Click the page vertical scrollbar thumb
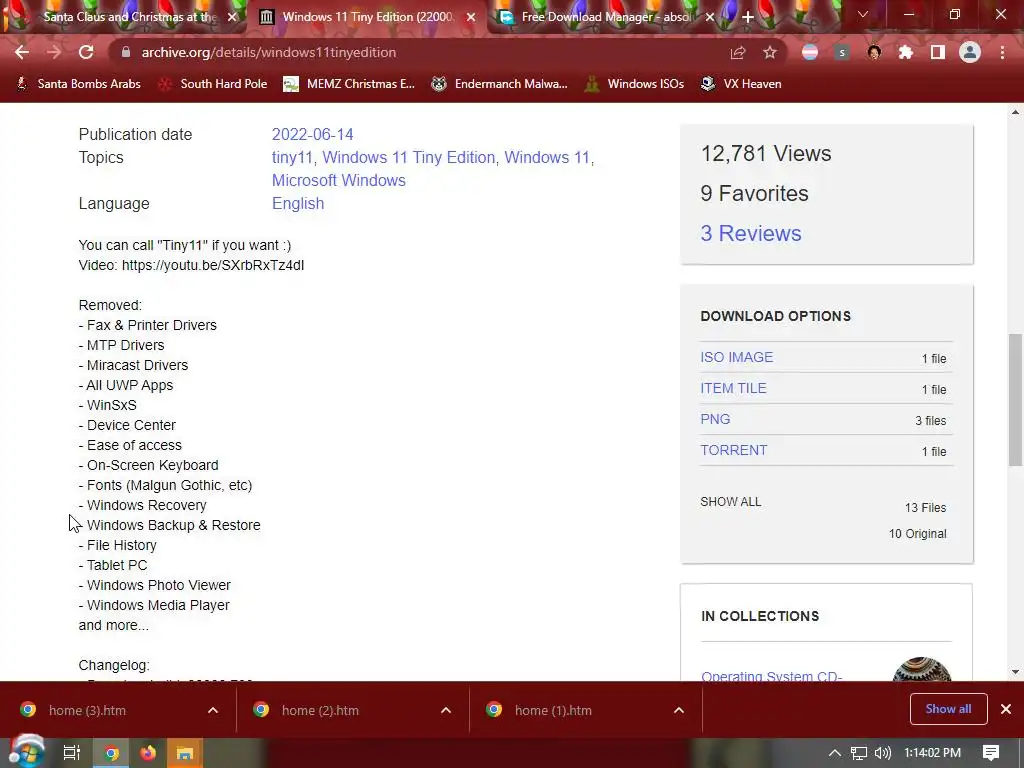 point(1015,400)
